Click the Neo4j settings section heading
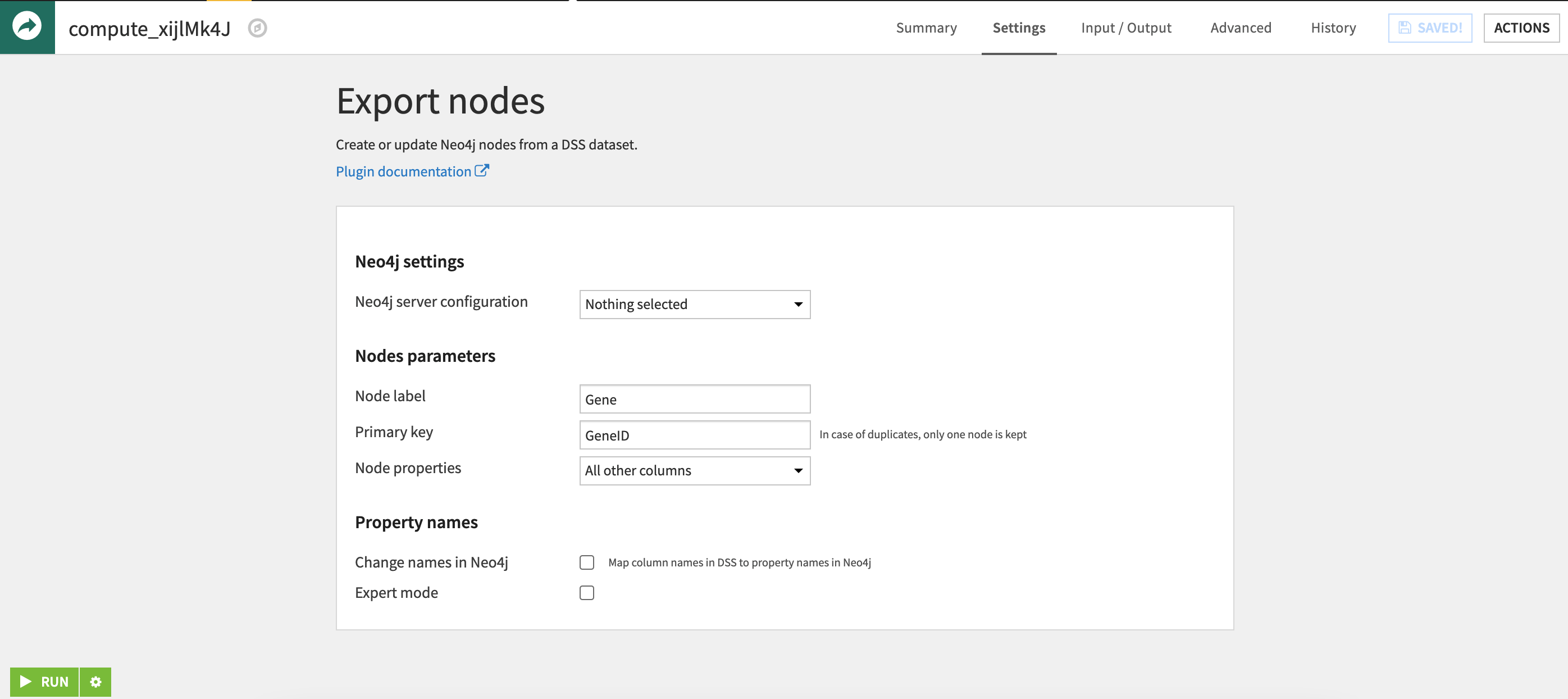Screen dimensions: 1568x699 click(409, 261)
